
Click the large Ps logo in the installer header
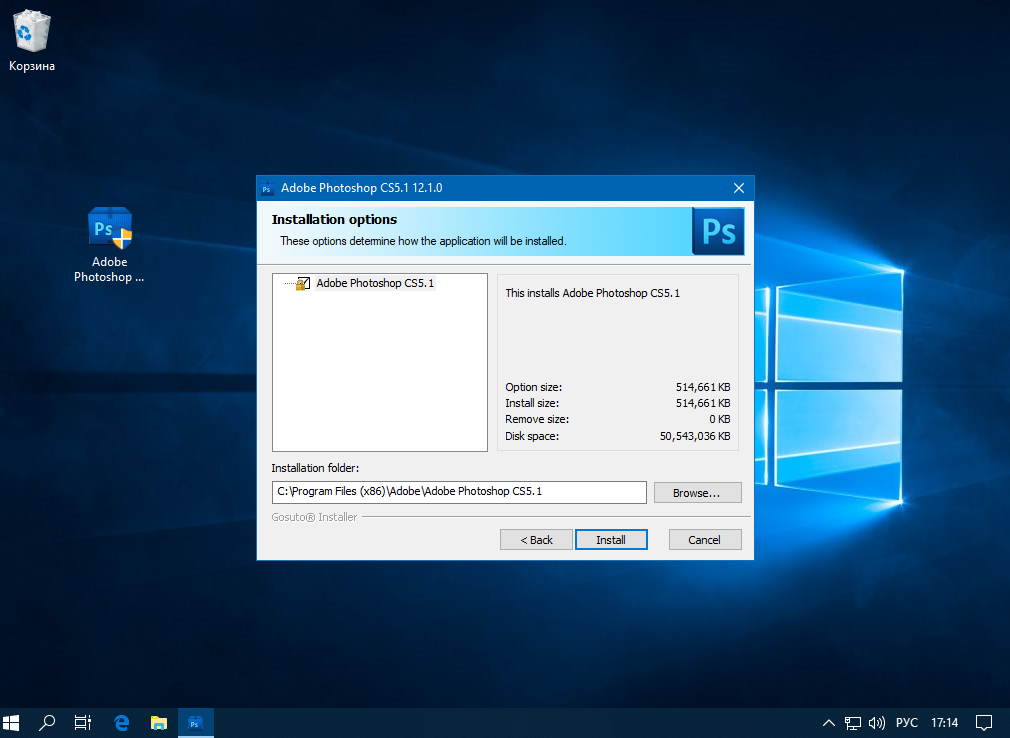click(718, 231)
